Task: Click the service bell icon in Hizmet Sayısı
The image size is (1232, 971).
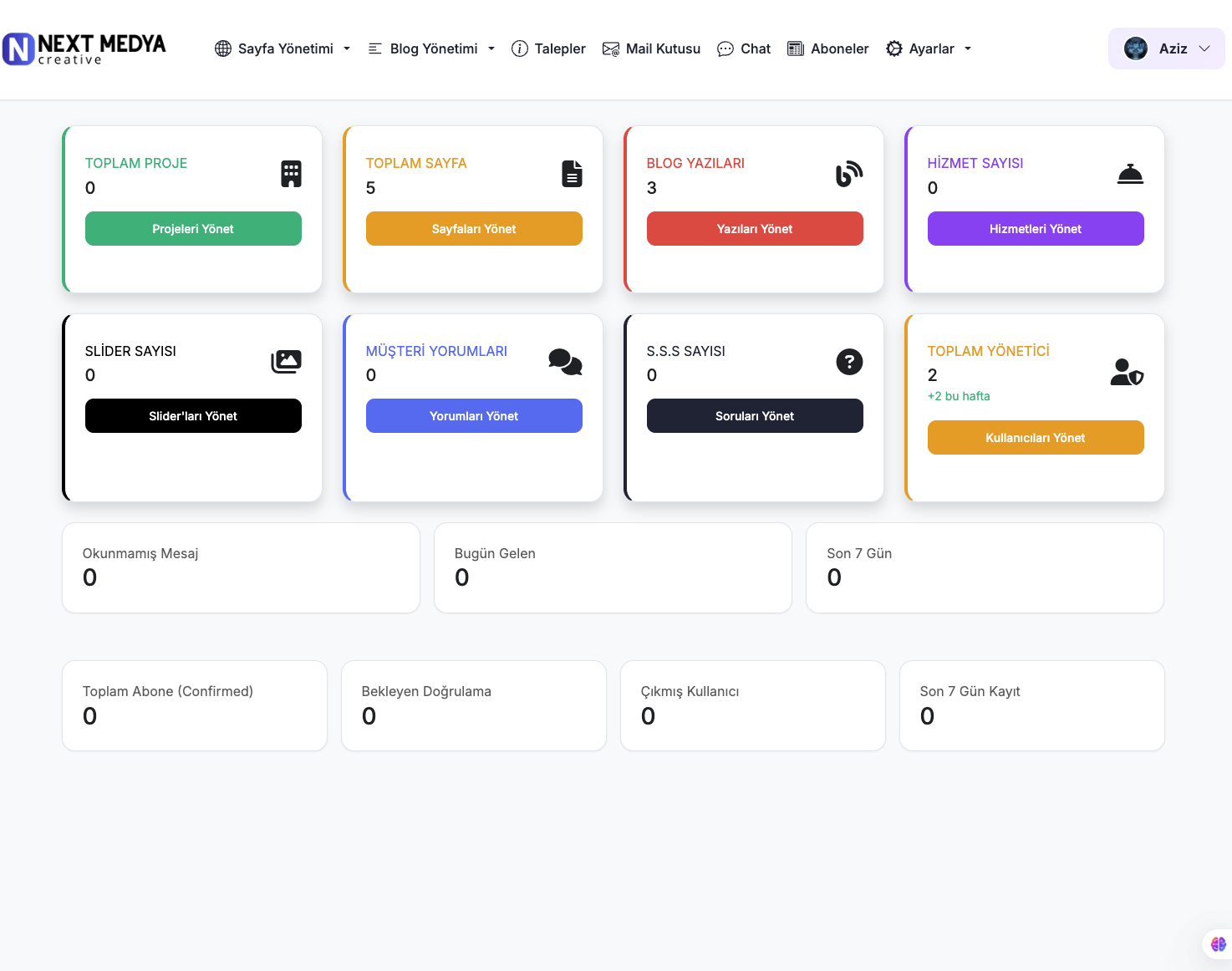Action: 1130,174
